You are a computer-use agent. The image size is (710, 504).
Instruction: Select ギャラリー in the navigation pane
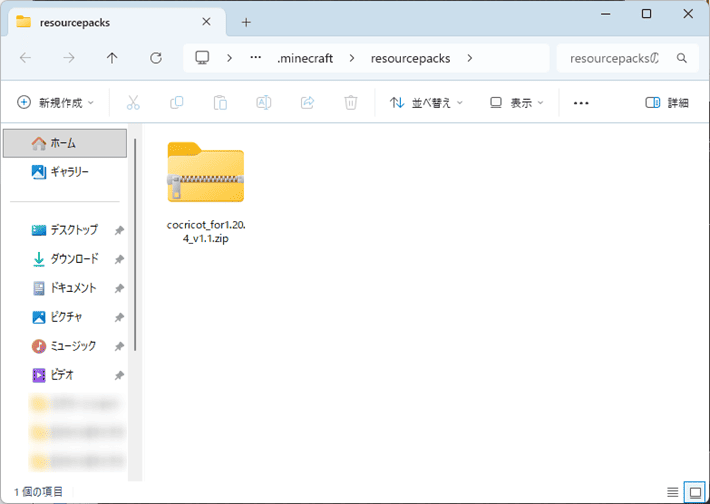point(65,172)
